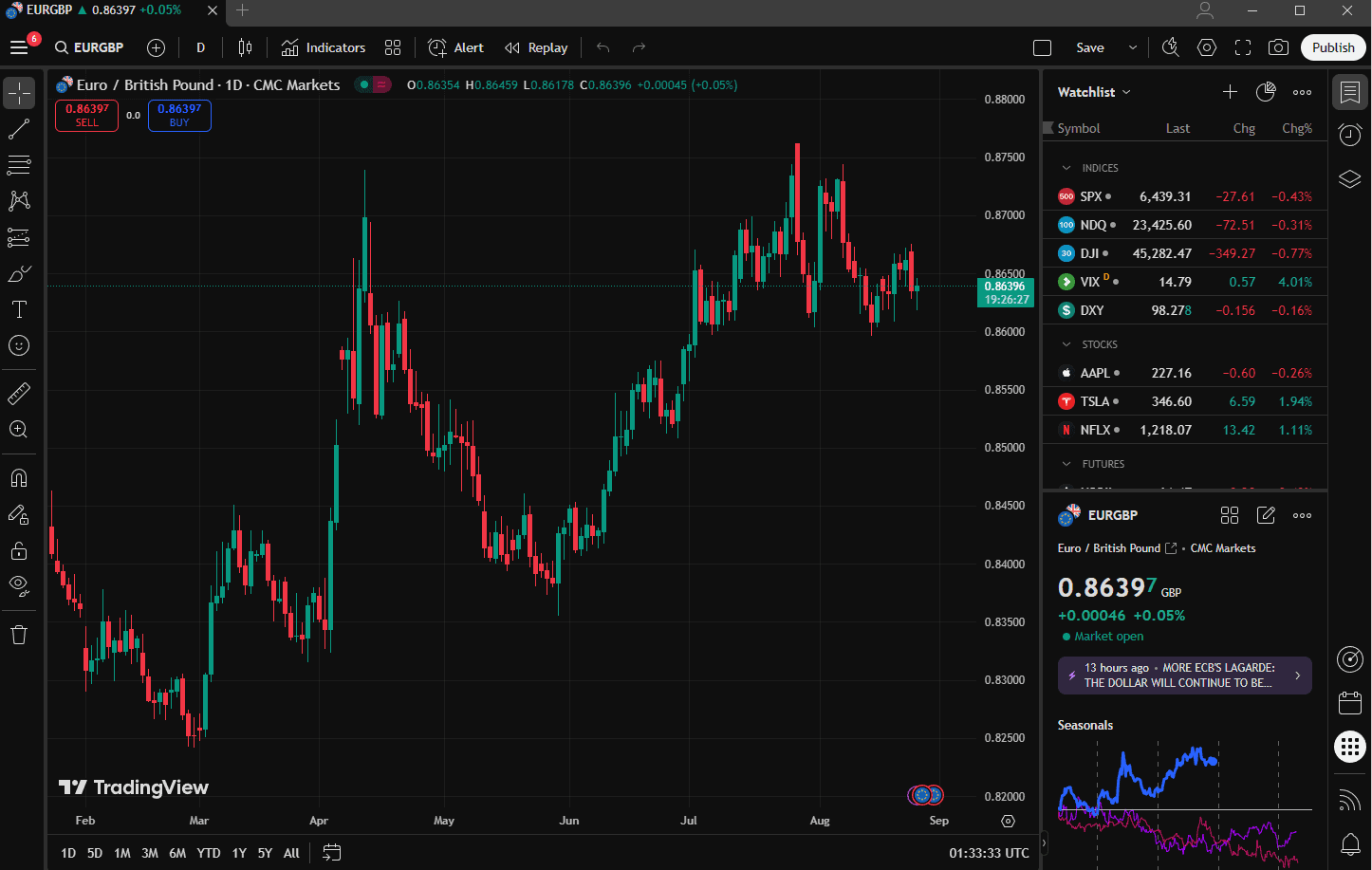Select the Text annotation tool
Viewport: 1372px width, 870px height.
[19, 308]
